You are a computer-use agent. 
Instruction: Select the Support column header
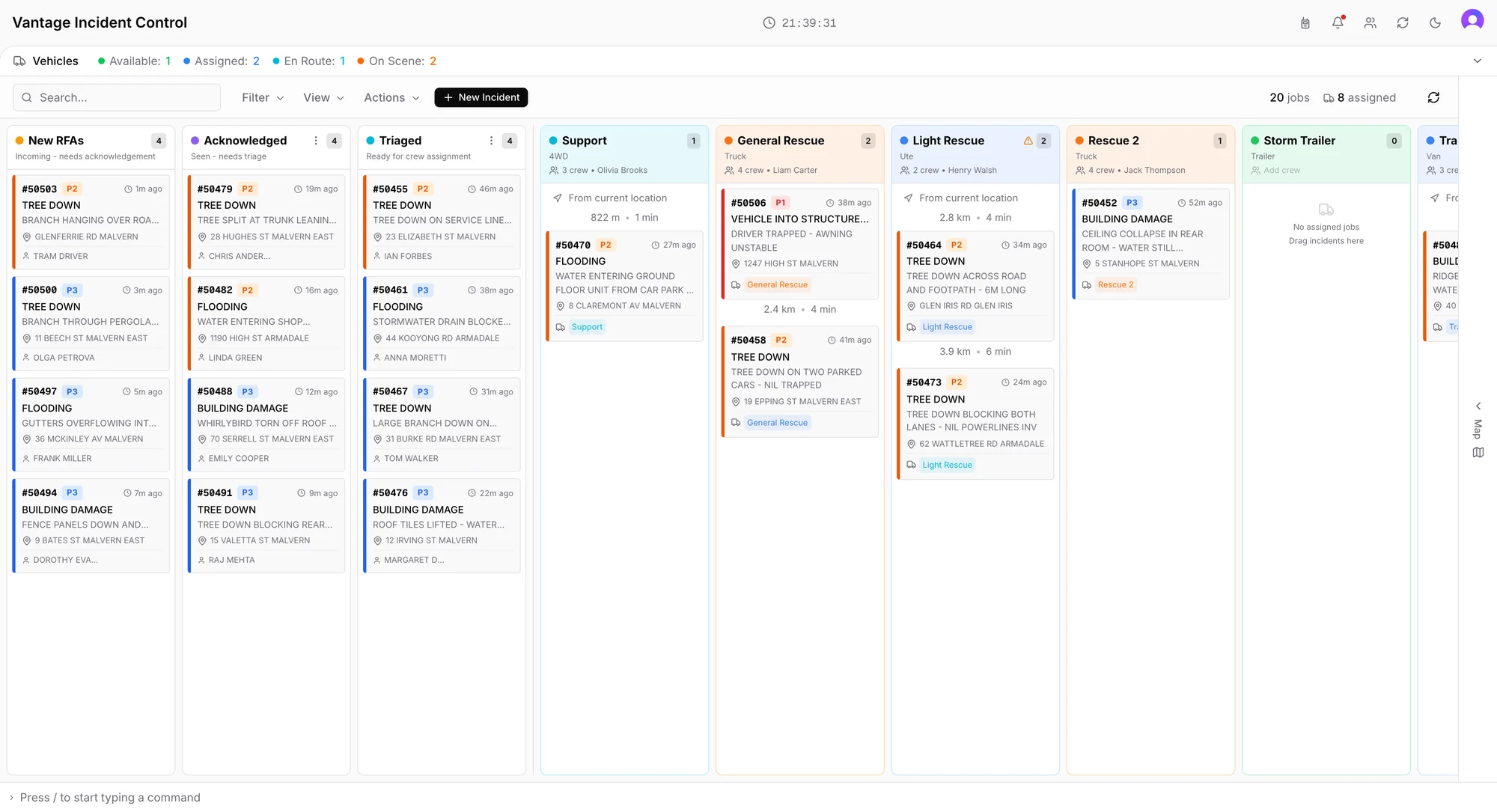(624, 155)
